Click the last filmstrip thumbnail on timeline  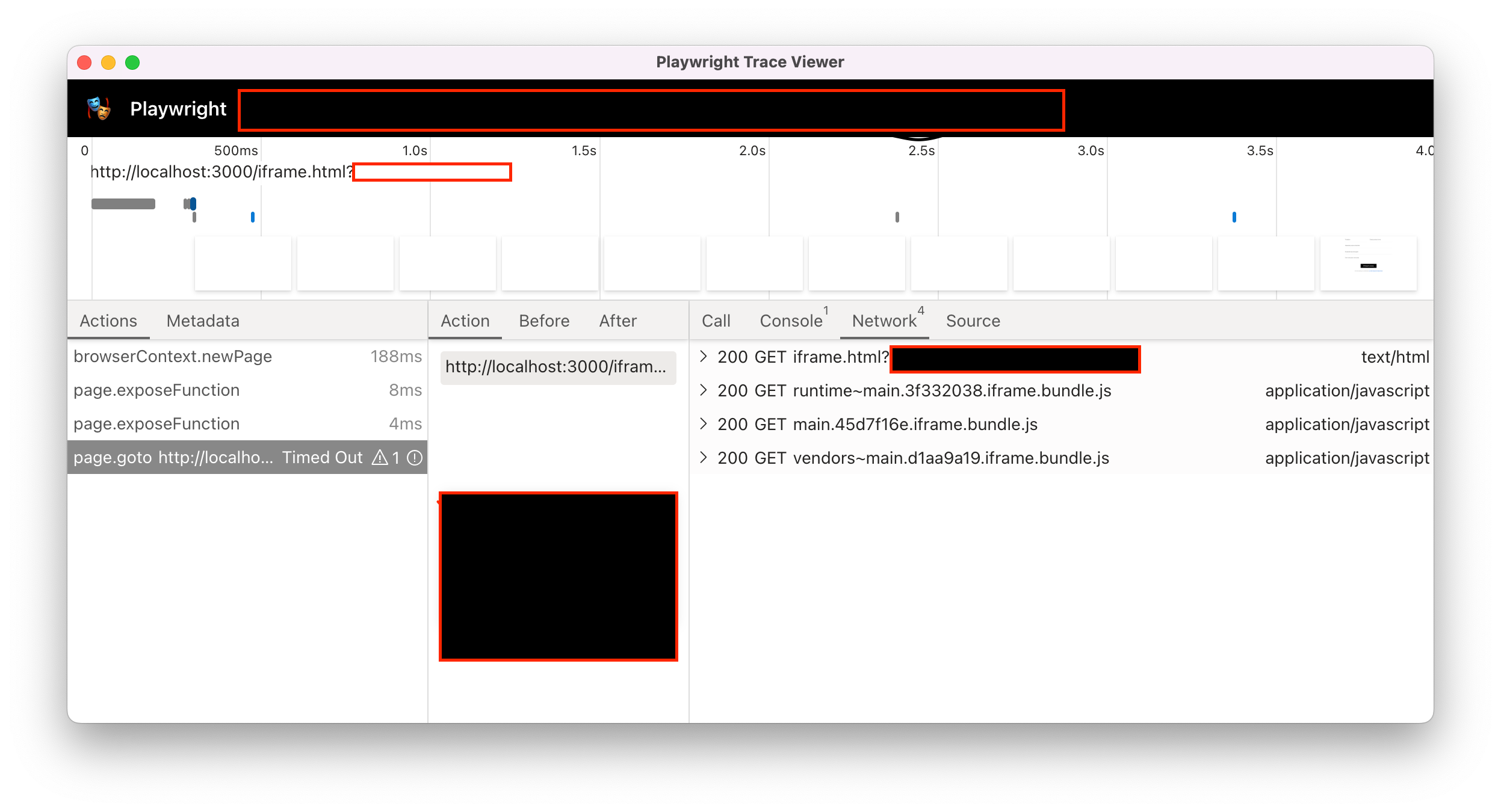1367,263
